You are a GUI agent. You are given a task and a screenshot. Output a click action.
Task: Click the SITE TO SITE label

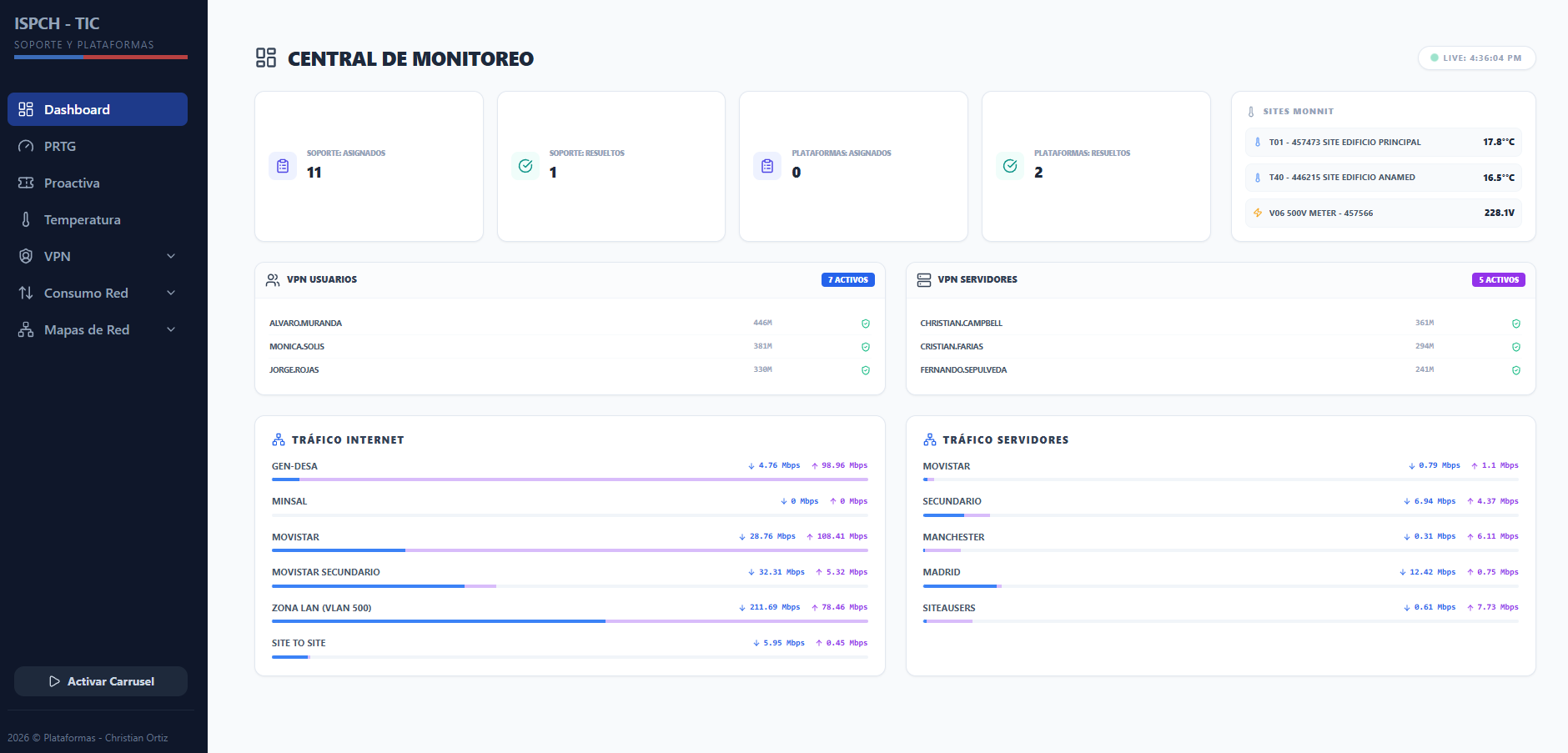(299, 643)
